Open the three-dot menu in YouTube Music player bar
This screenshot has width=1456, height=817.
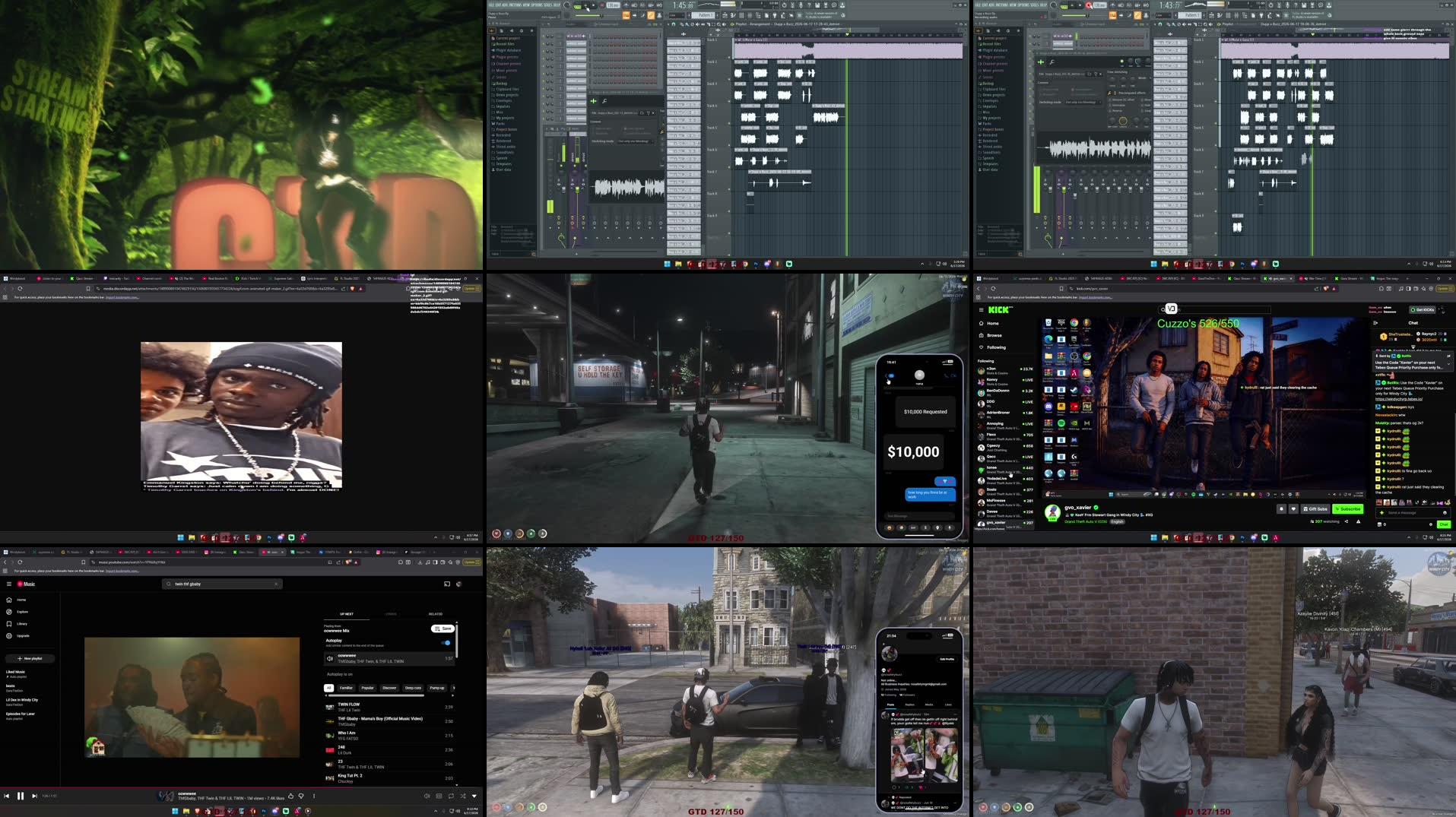(314, 796)
